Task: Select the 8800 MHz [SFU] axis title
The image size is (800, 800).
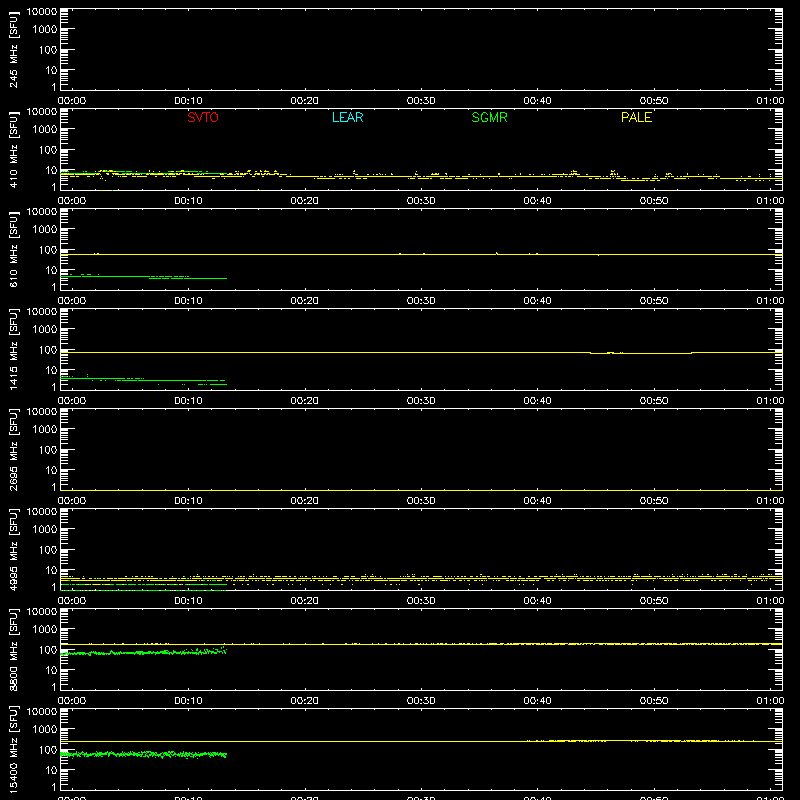Action: (x=14, y=649)
